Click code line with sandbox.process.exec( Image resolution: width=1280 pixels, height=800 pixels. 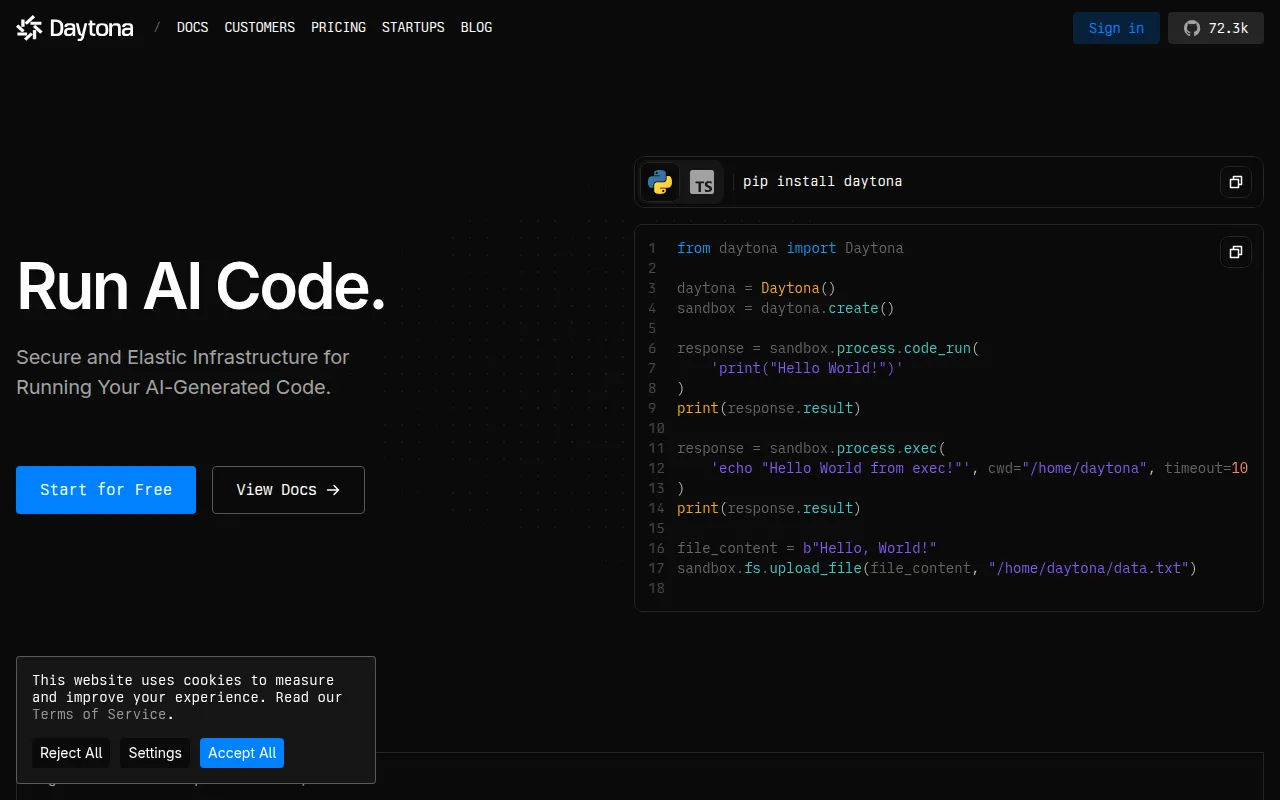[x=811, y=448]
